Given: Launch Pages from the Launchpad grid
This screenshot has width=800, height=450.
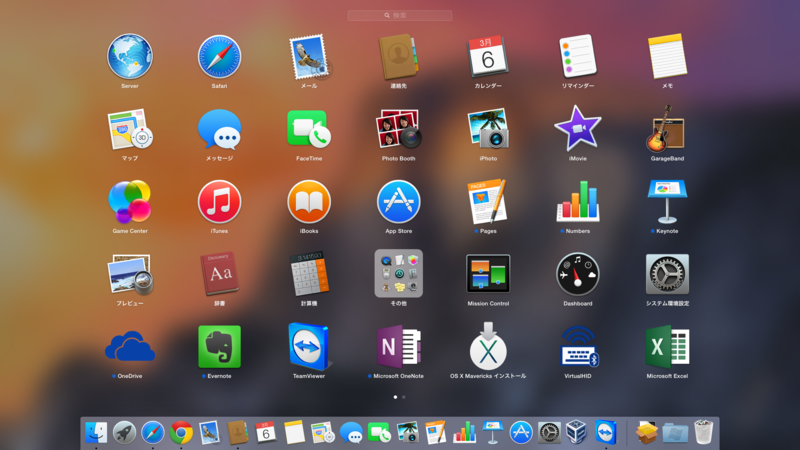Looking at the screenshot, I should coord(488,202).
